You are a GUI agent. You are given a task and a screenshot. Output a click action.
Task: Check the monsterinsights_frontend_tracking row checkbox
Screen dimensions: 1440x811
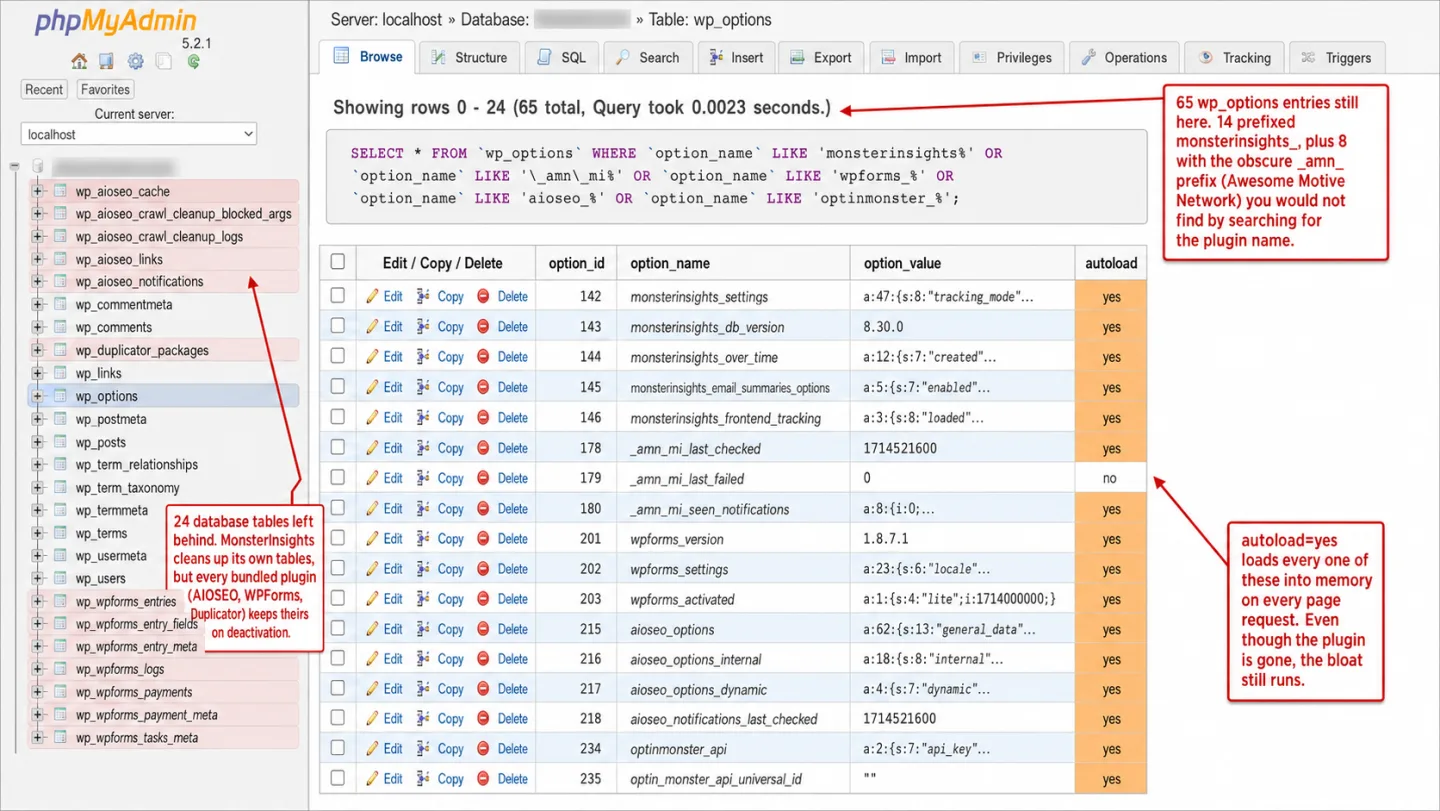pos(338,417)
